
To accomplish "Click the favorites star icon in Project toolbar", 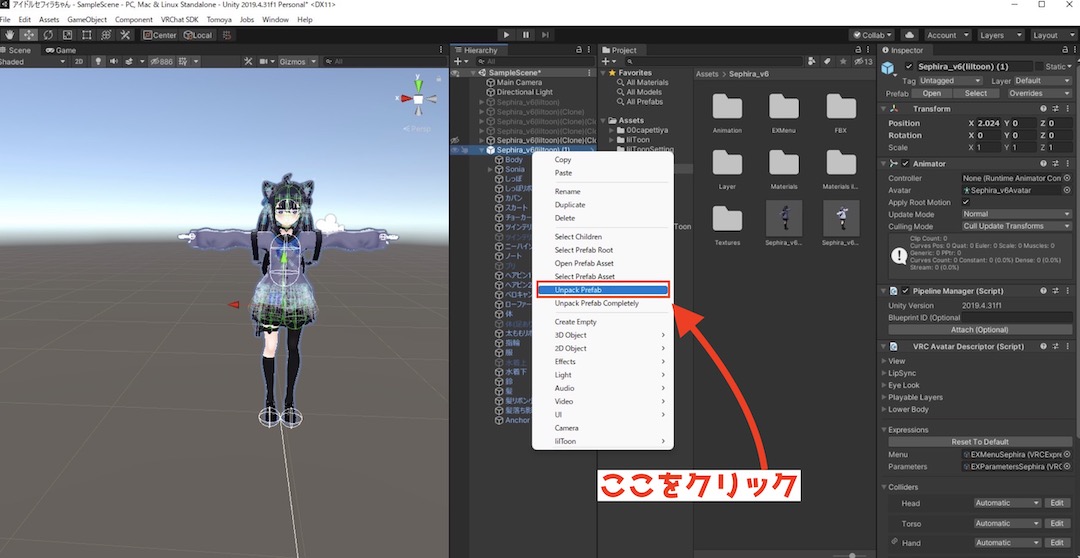I will click(843, 61).
